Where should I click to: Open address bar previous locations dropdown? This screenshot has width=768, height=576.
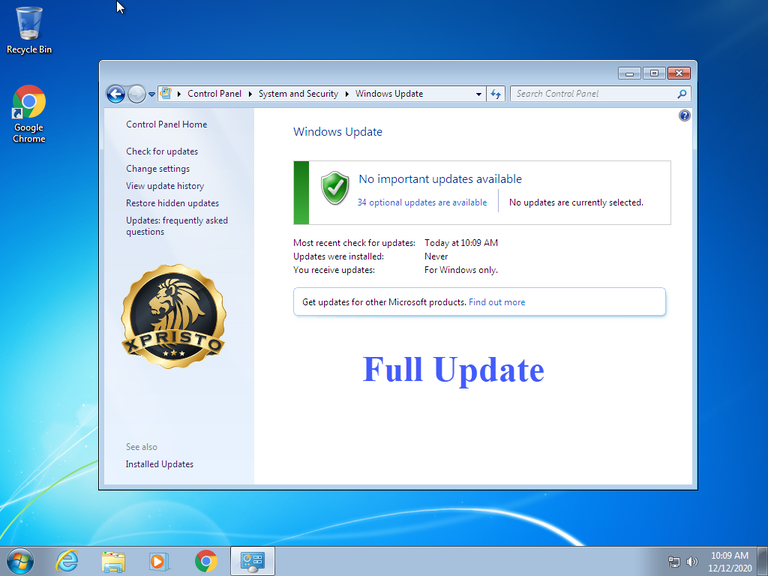[x=479, y=94]
